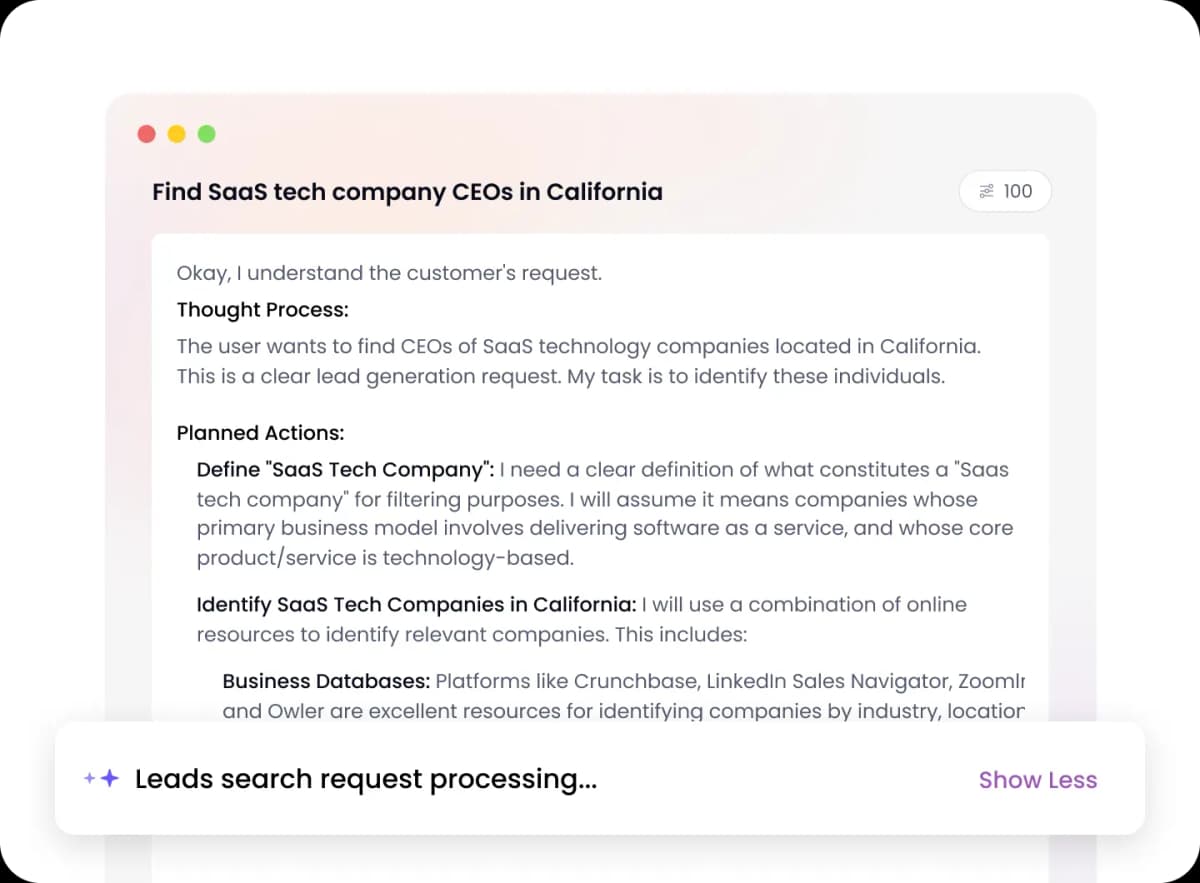Click the 'Planned Actions:' heading
The height and width of the screenshot is (883, 1200).
pos(260,433)
